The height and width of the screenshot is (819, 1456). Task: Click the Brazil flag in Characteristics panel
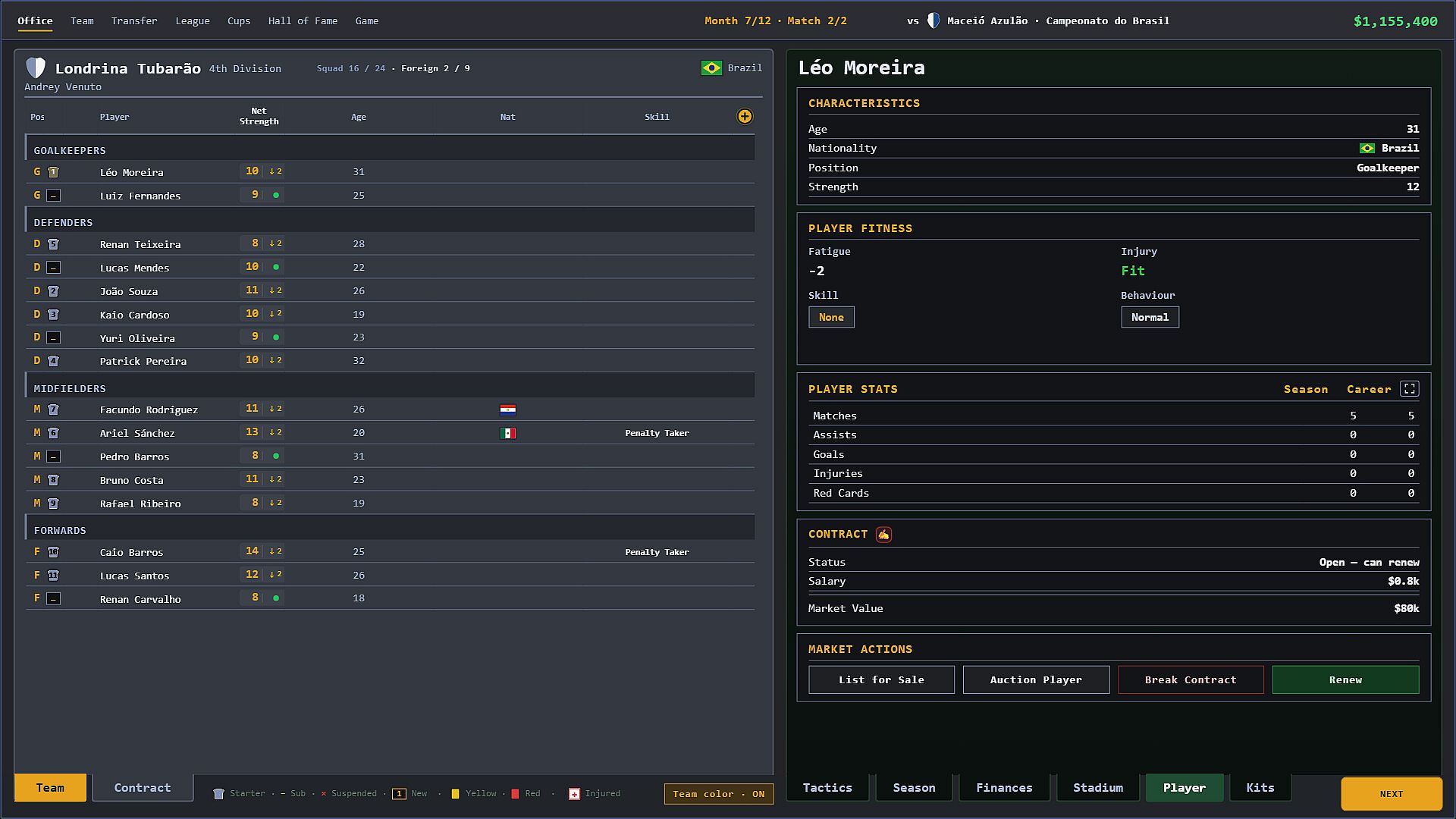pyautogui.click(x=1367, y=149)
